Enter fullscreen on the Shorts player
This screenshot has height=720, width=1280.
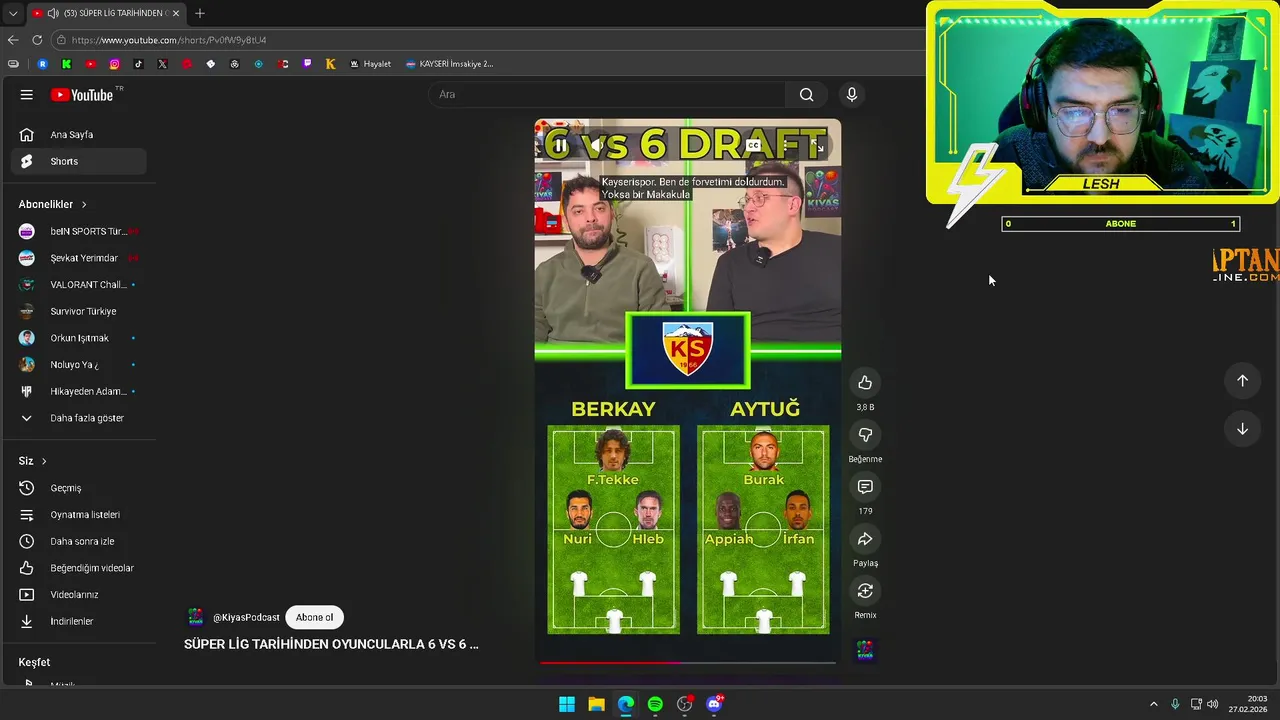(819, 147)
